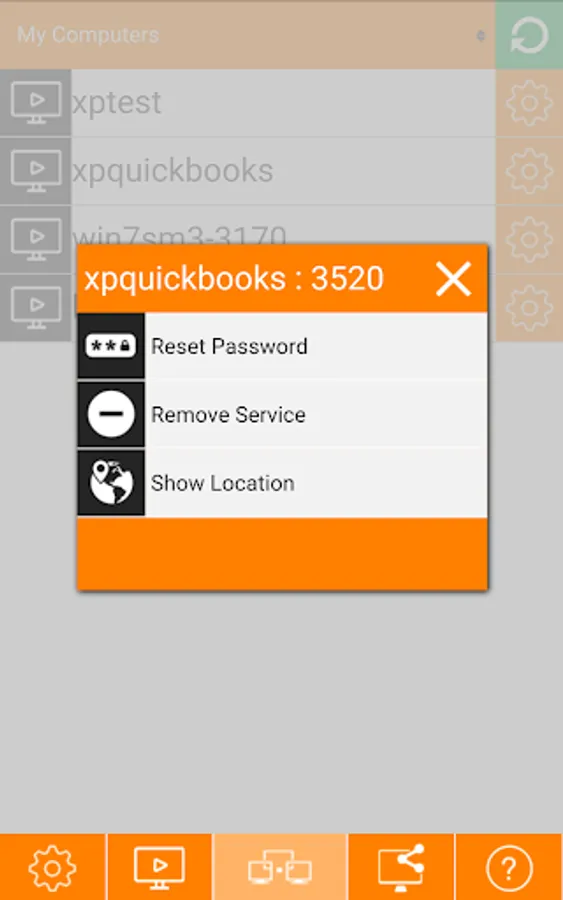The height and width of the screenshot is (900, 563).
Task: Select Reset Password option
Action: pos(282,346)
